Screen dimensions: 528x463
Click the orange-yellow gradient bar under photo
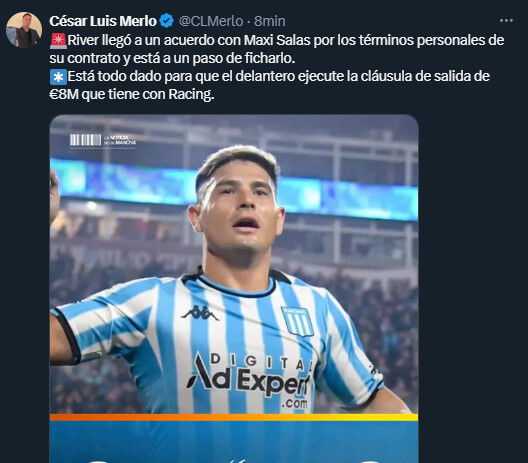(x=234, y=417)
